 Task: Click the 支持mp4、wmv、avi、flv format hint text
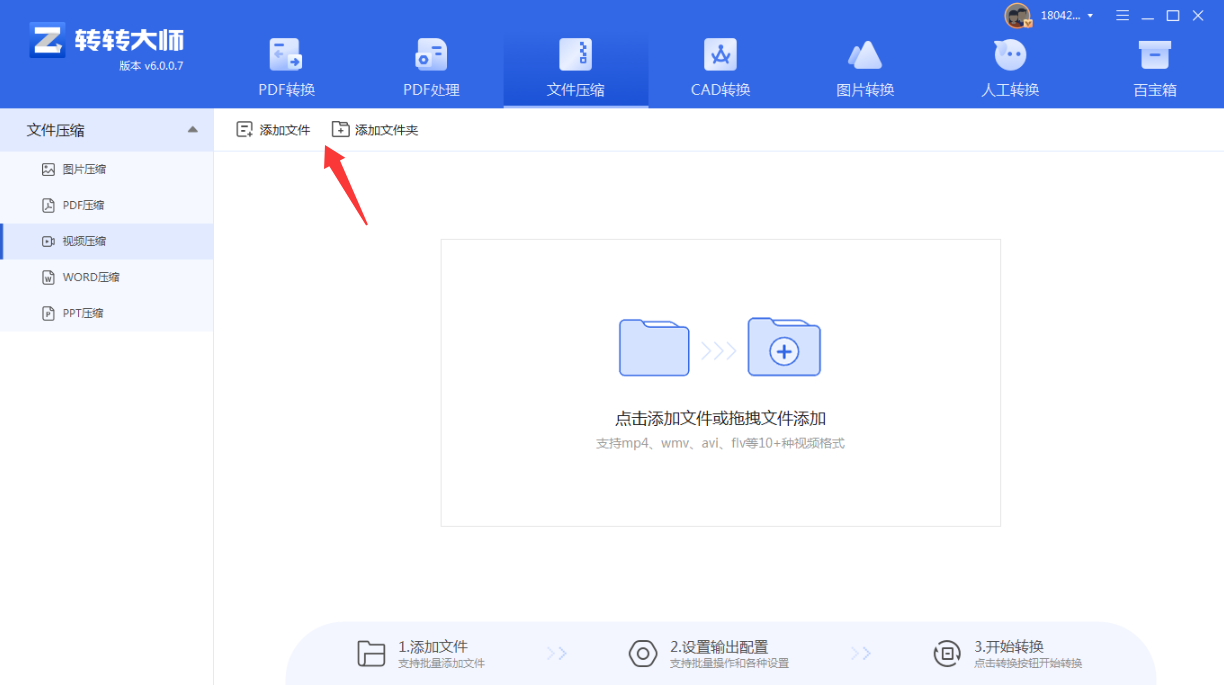point(720,443)
